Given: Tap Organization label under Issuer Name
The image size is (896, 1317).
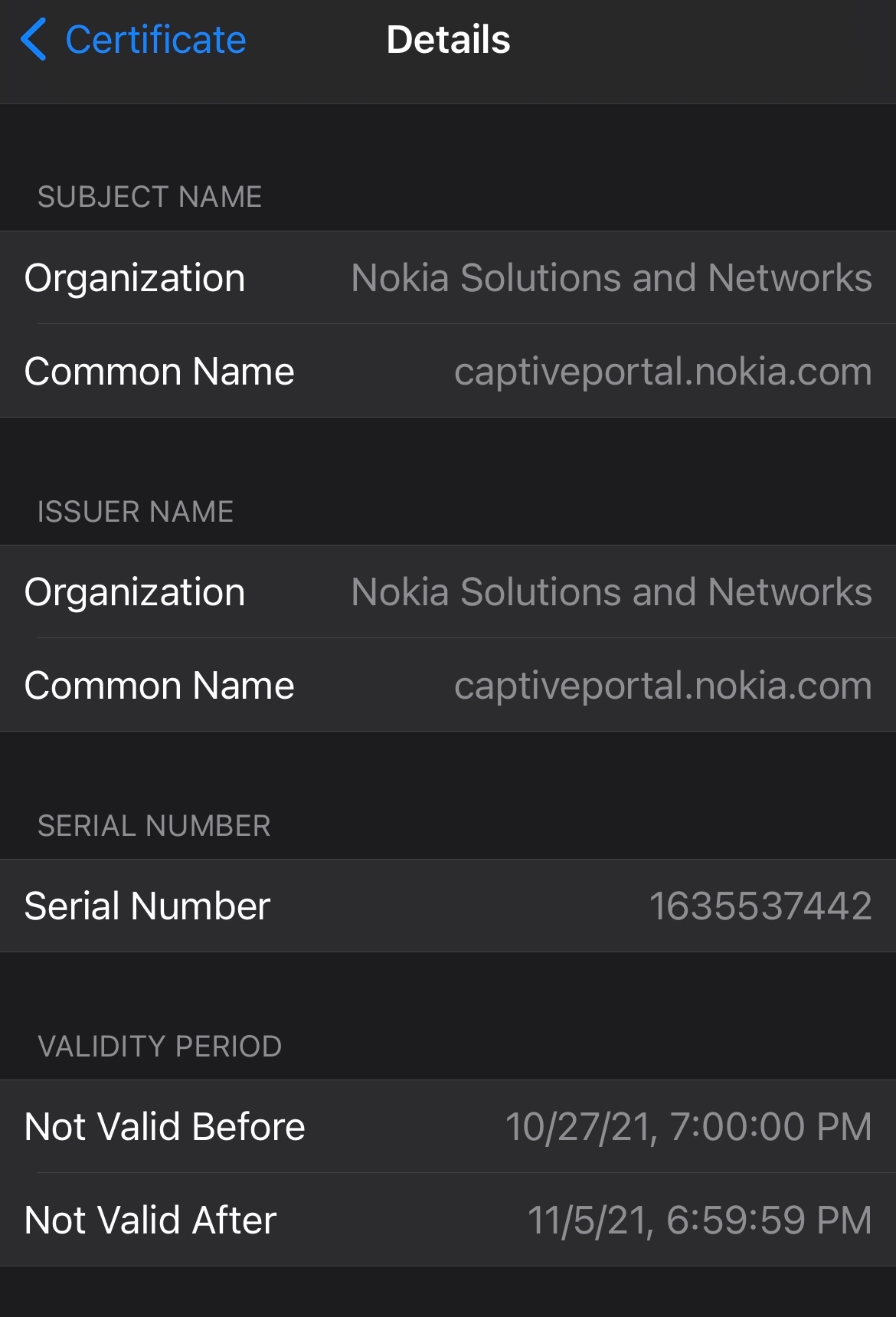Looking at the screenshot, I should click(x=135, y=592).
